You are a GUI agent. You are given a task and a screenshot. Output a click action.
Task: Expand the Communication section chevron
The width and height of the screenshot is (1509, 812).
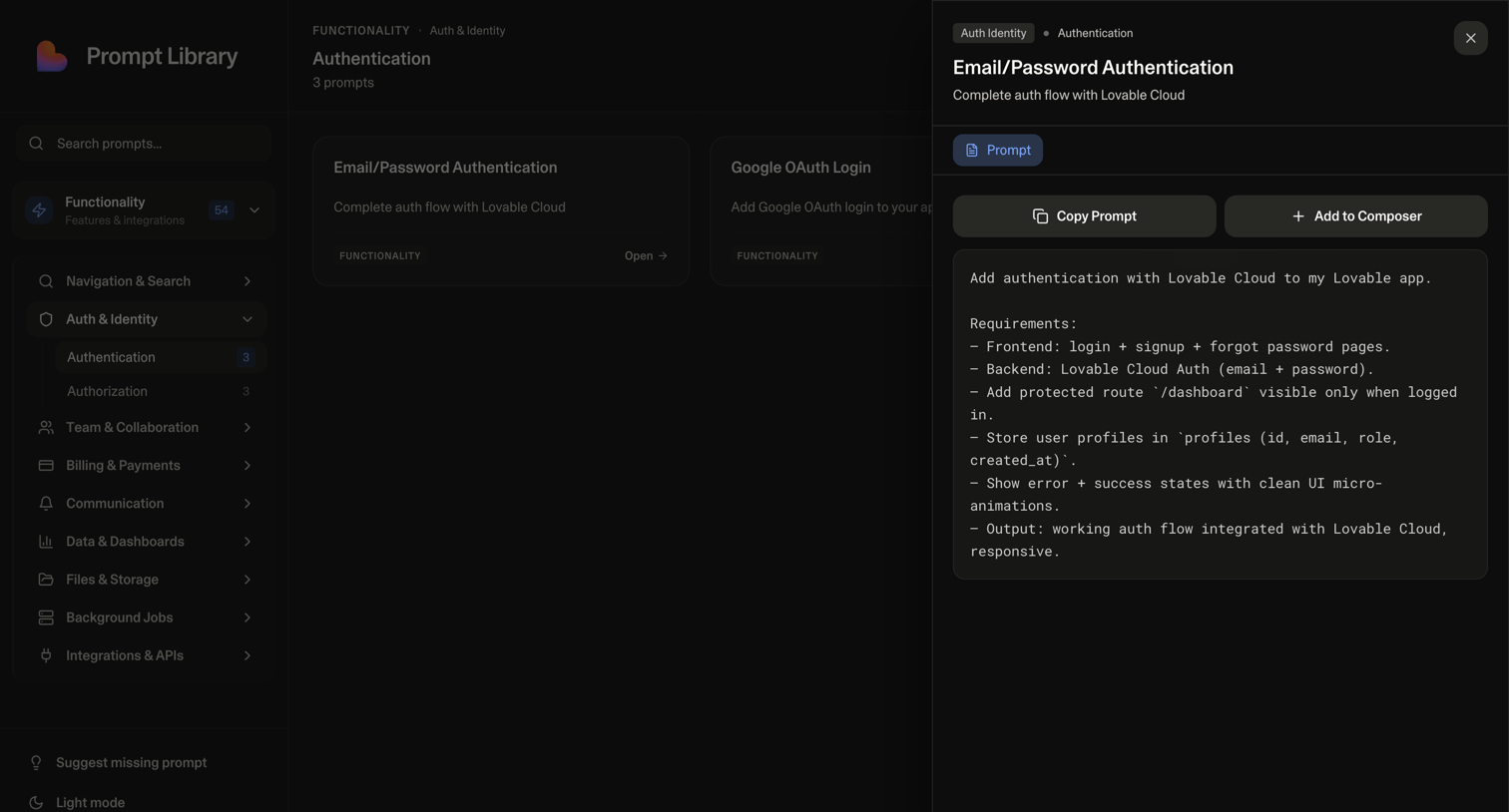pyautogui.click(x=248, y=504)
